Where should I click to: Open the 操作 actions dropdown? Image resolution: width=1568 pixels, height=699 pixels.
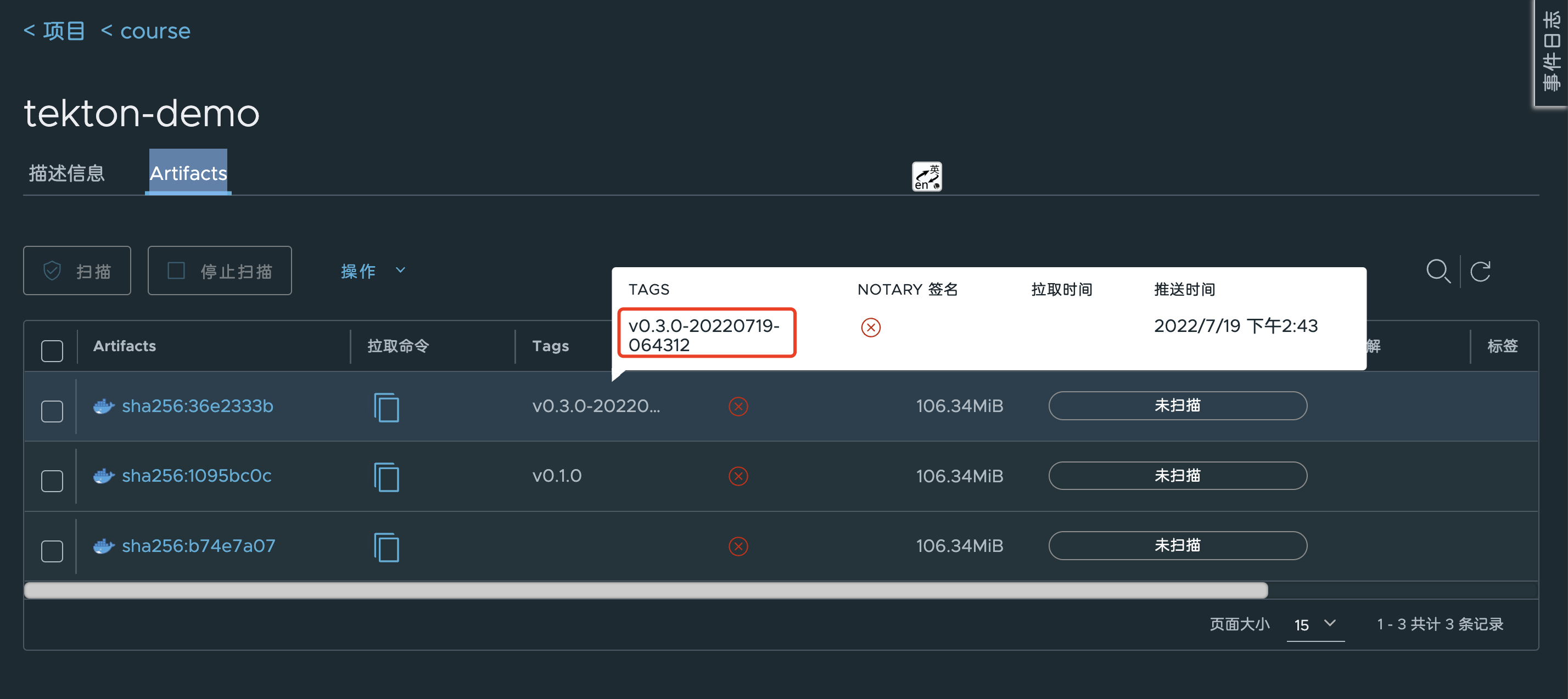[x=373, y=270]
